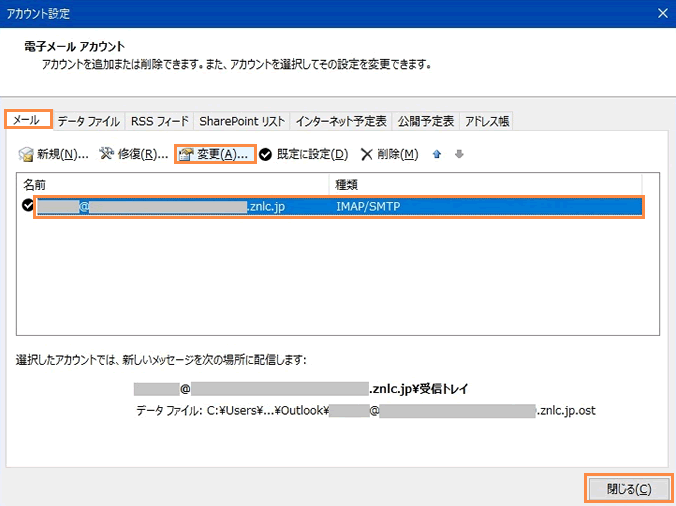Click the データ ファイル path ending znlc.jp.ost

[366, 410]
